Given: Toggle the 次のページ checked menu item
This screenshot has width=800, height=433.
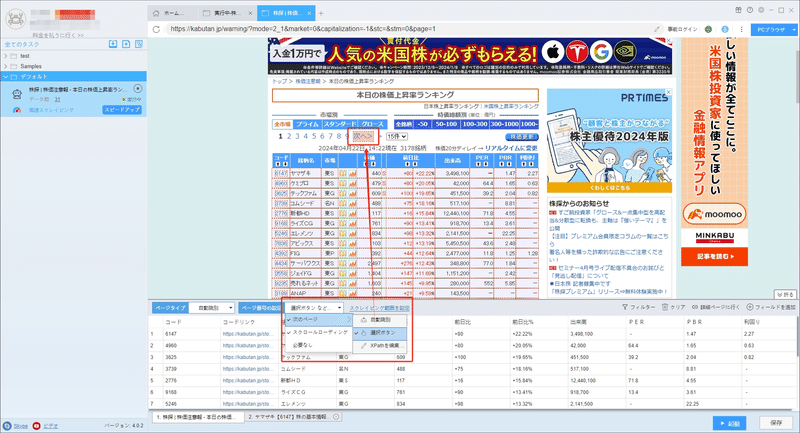Looking at the screenshot, I should 318,319.
